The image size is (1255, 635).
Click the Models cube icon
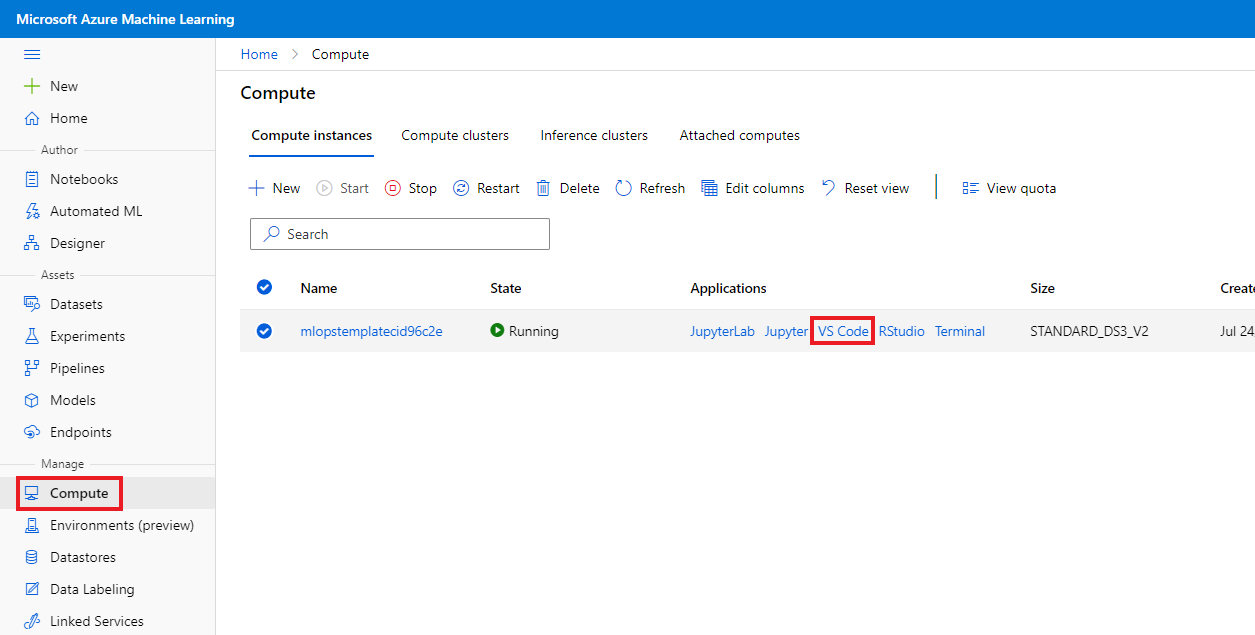pyautogui.click(x=32, y=400)
